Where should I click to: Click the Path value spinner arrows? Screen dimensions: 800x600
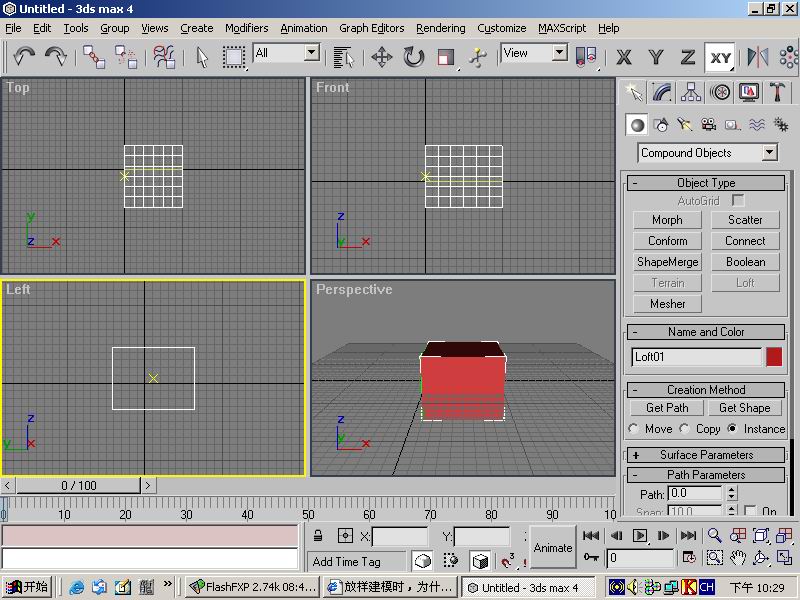pyautogui.click(x=732, y=493)
